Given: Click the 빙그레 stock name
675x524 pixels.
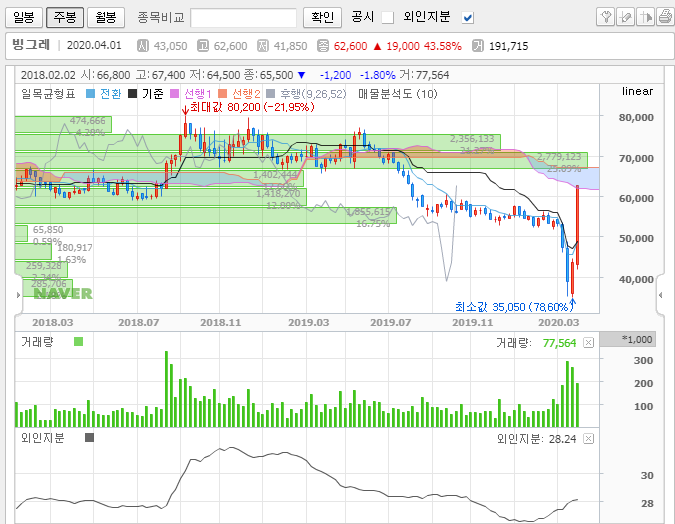Looking at the screenshot, I should (31, 45).
